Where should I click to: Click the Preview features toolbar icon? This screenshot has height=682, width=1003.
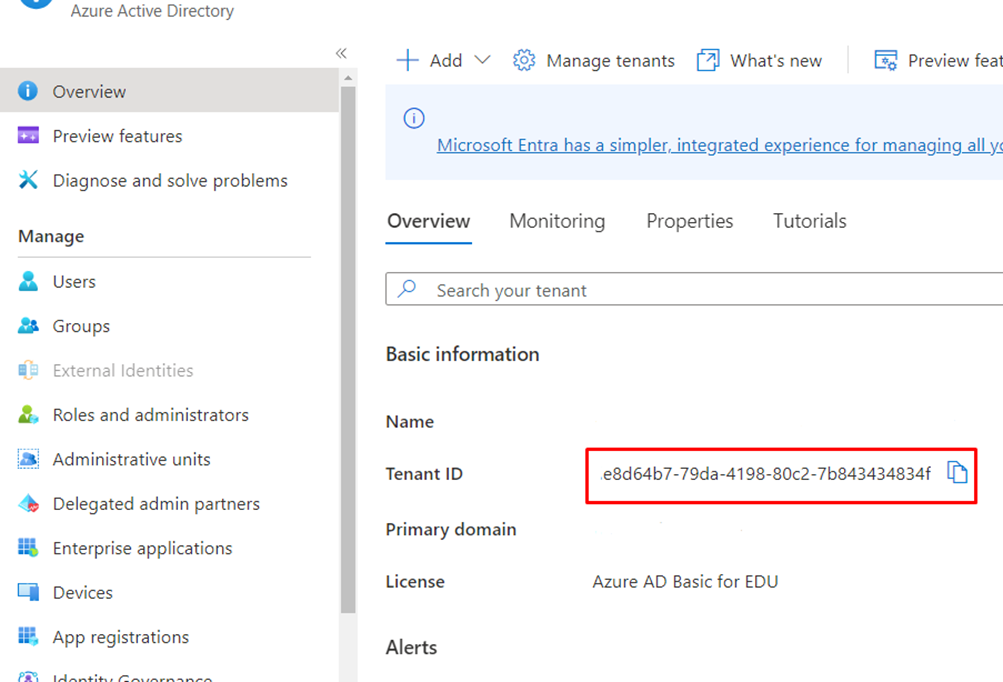coord(886,60)
